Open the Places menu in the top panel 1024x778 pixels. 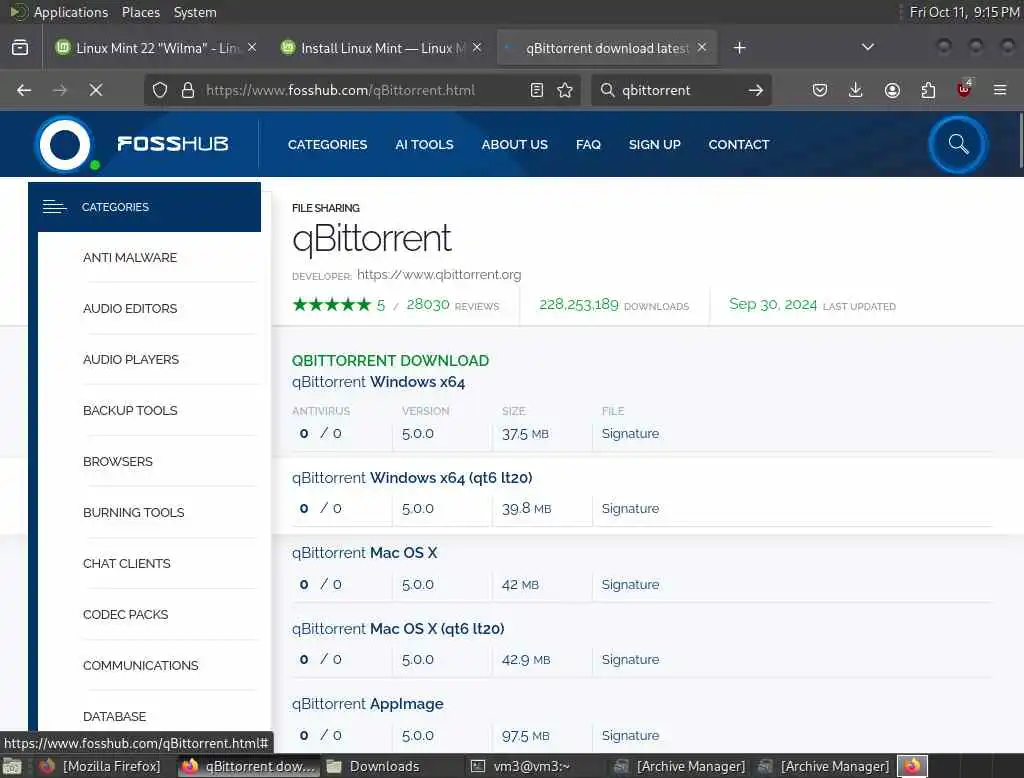coord(140,12)
